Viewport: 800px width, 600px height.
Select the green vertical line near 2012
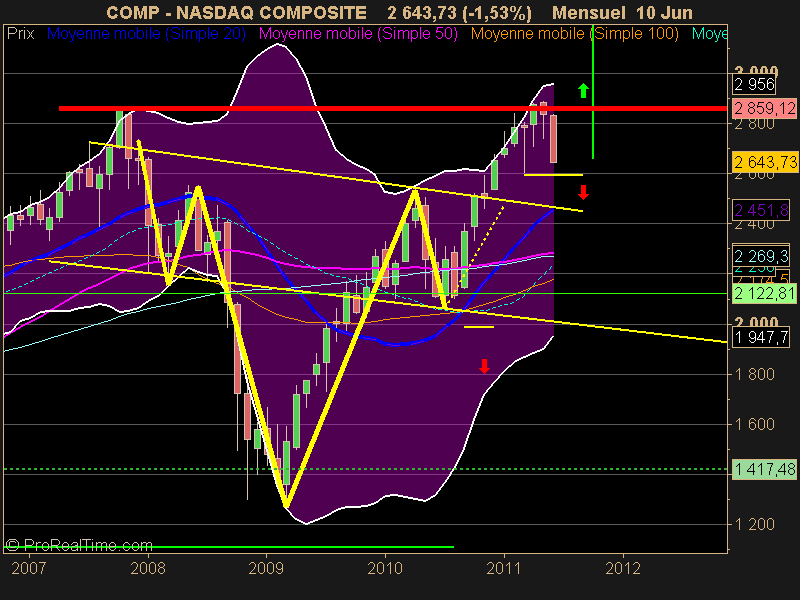[x=593, y=92]
